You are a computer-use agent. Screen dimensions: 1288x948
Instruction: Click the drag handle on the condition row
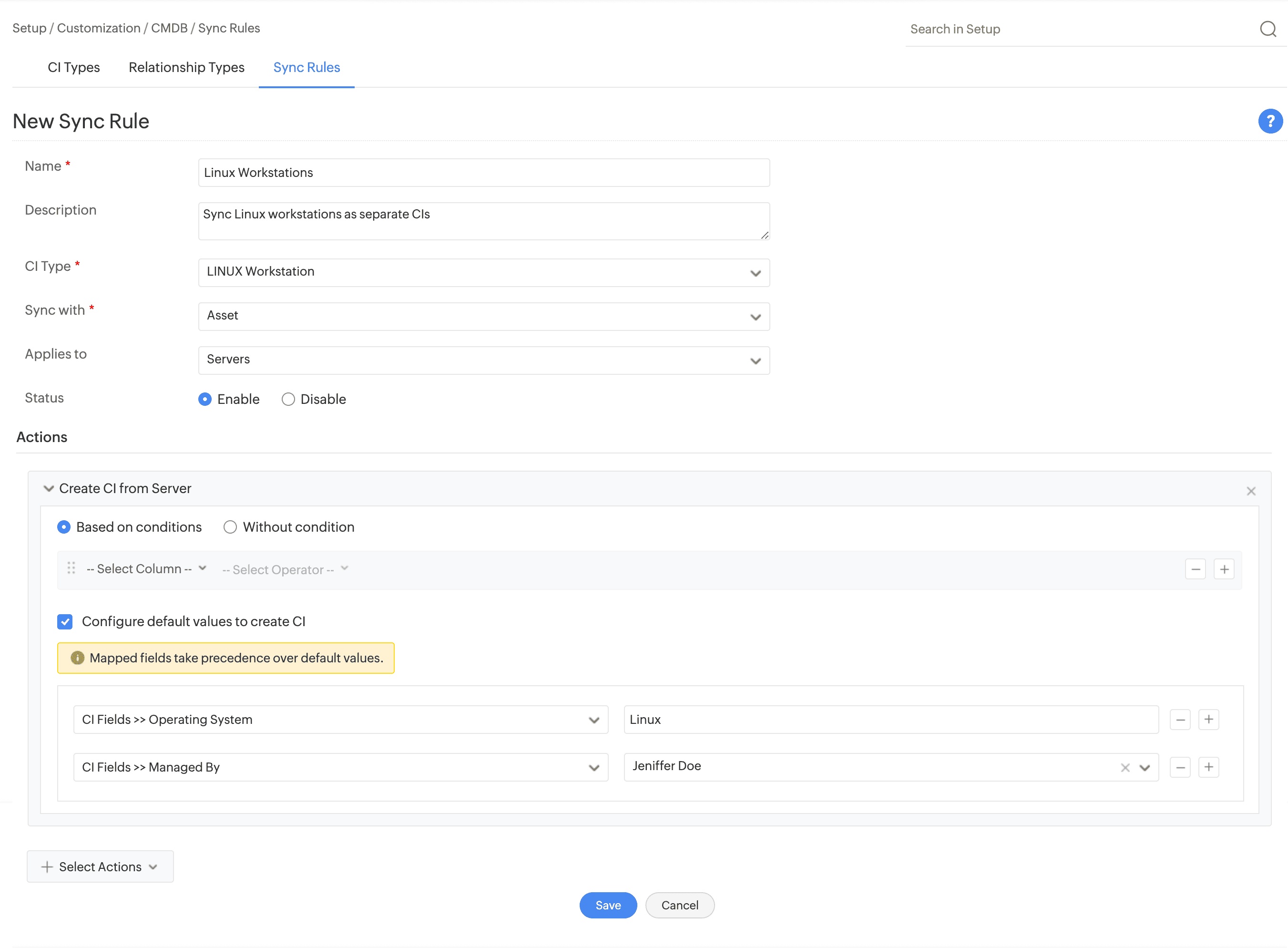[71, 568]
